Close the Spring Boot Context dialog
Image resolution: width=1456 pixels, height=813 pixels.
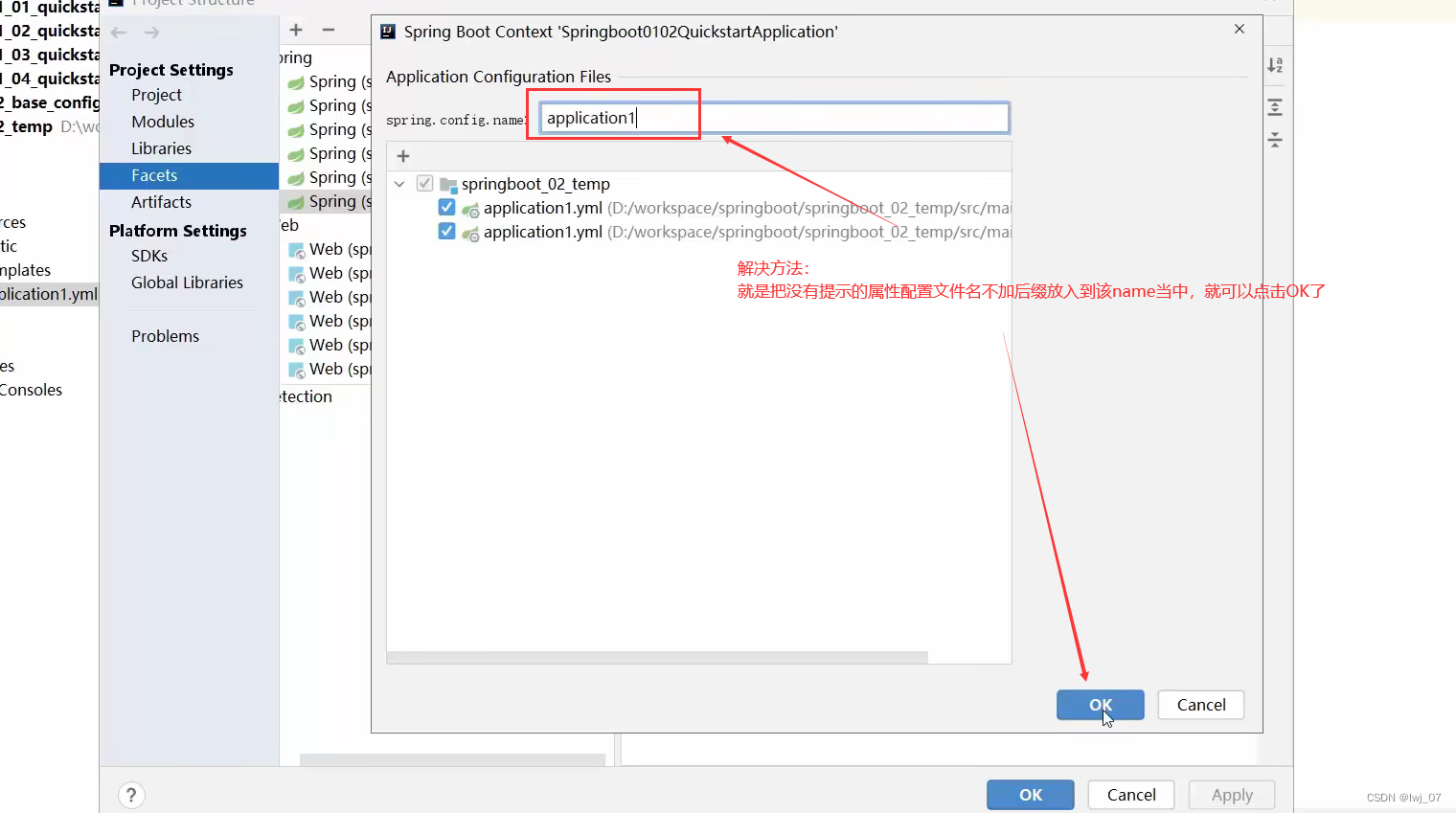tap(1240, 29)
